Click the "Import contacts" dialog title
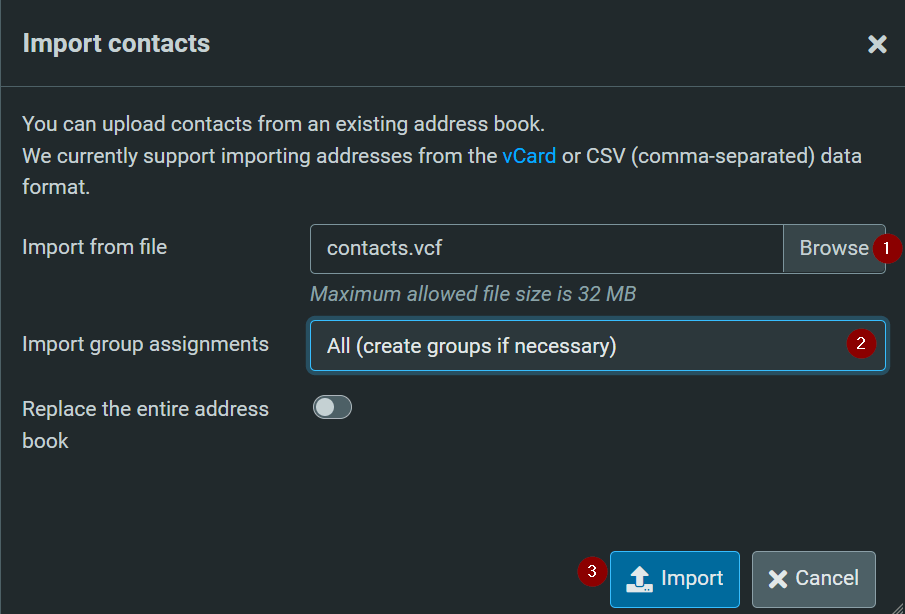905x614 pixels. pyautogui.click(x=116, y=43)
